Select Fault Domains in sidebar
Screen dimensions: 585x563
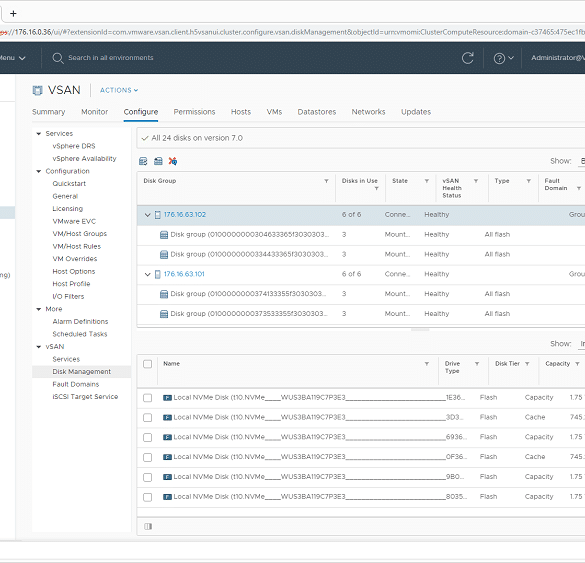point(76,384)
